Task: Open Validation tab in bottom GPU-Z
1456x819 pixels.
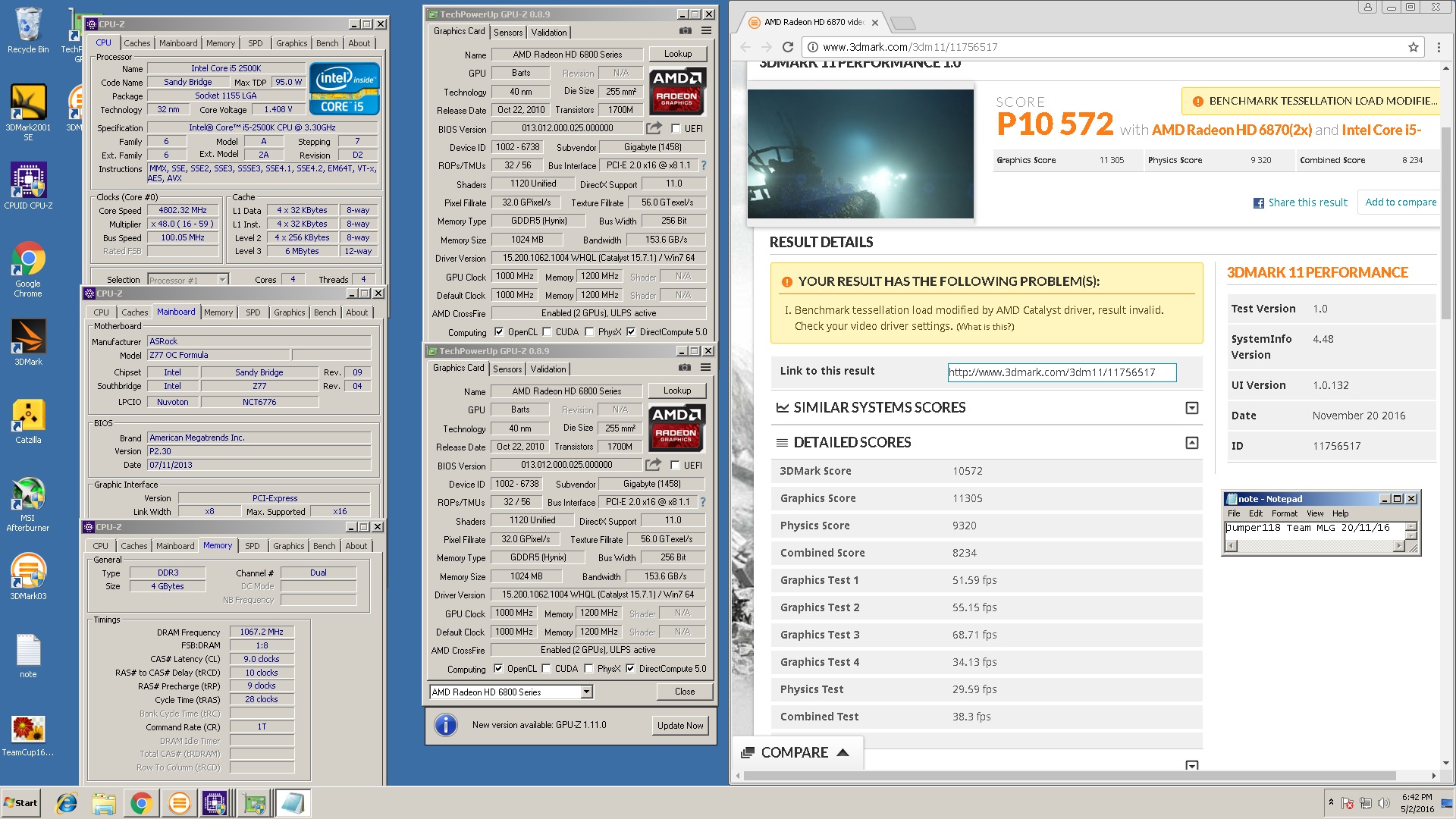Action: 548,369
